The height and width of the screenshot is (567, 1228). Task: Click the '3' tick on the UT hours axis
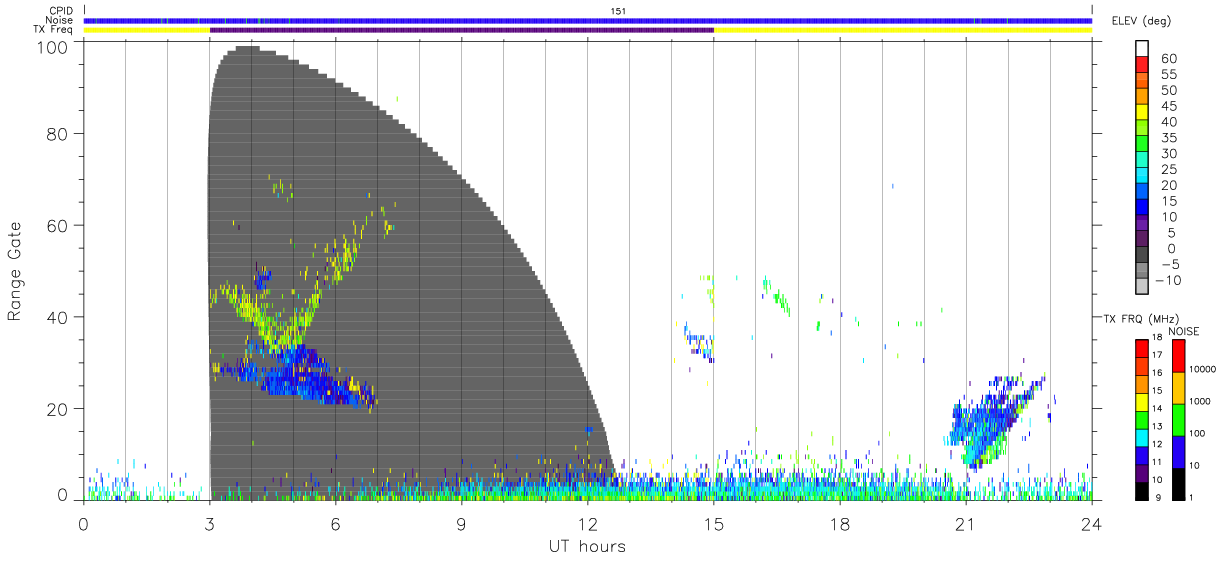(209, 523)
